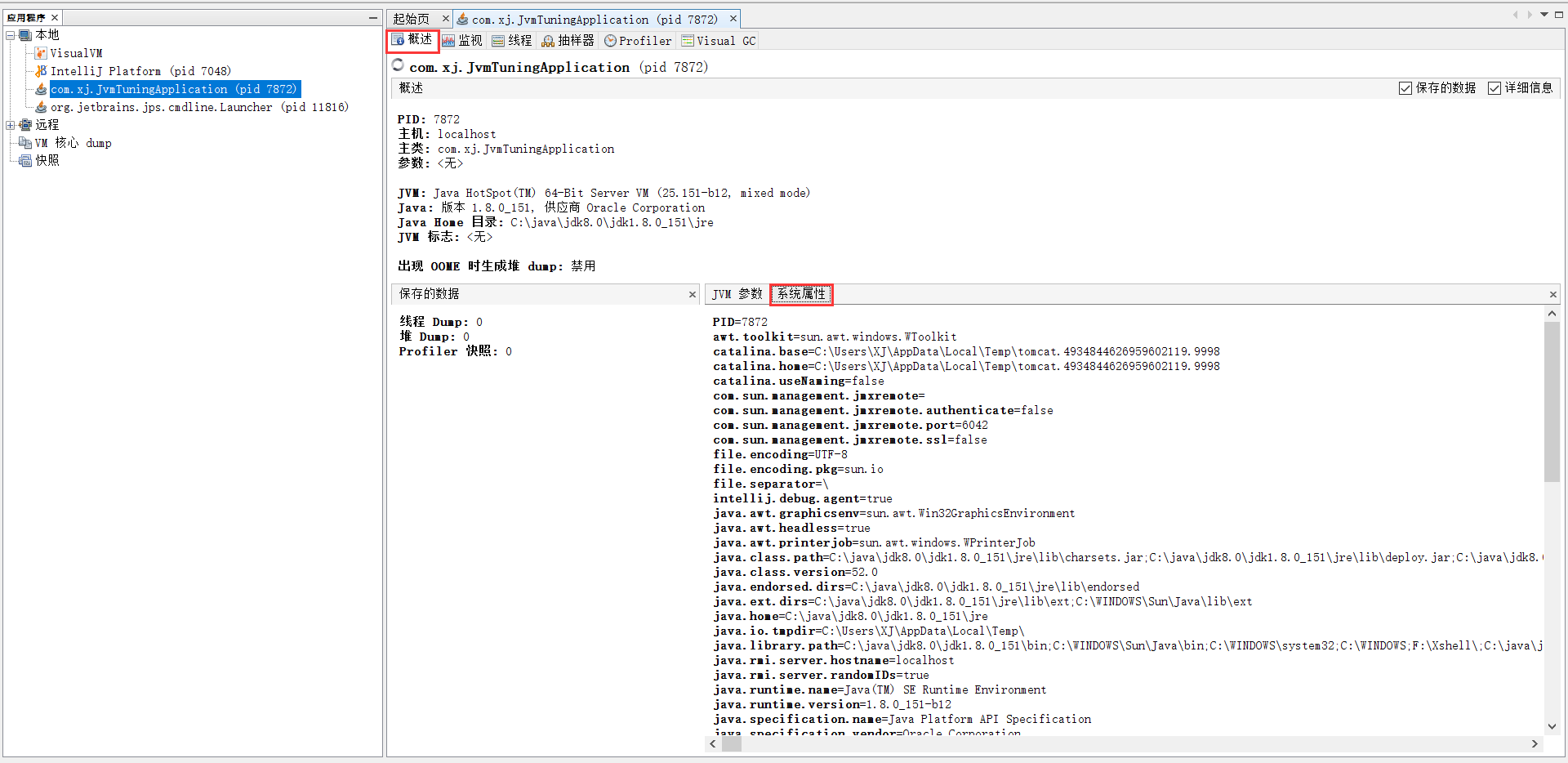Screen dimensions: 1568x763
Task: Select IntelliJ Platform (pid 7048) entry
Action: [x=140, y=71]
